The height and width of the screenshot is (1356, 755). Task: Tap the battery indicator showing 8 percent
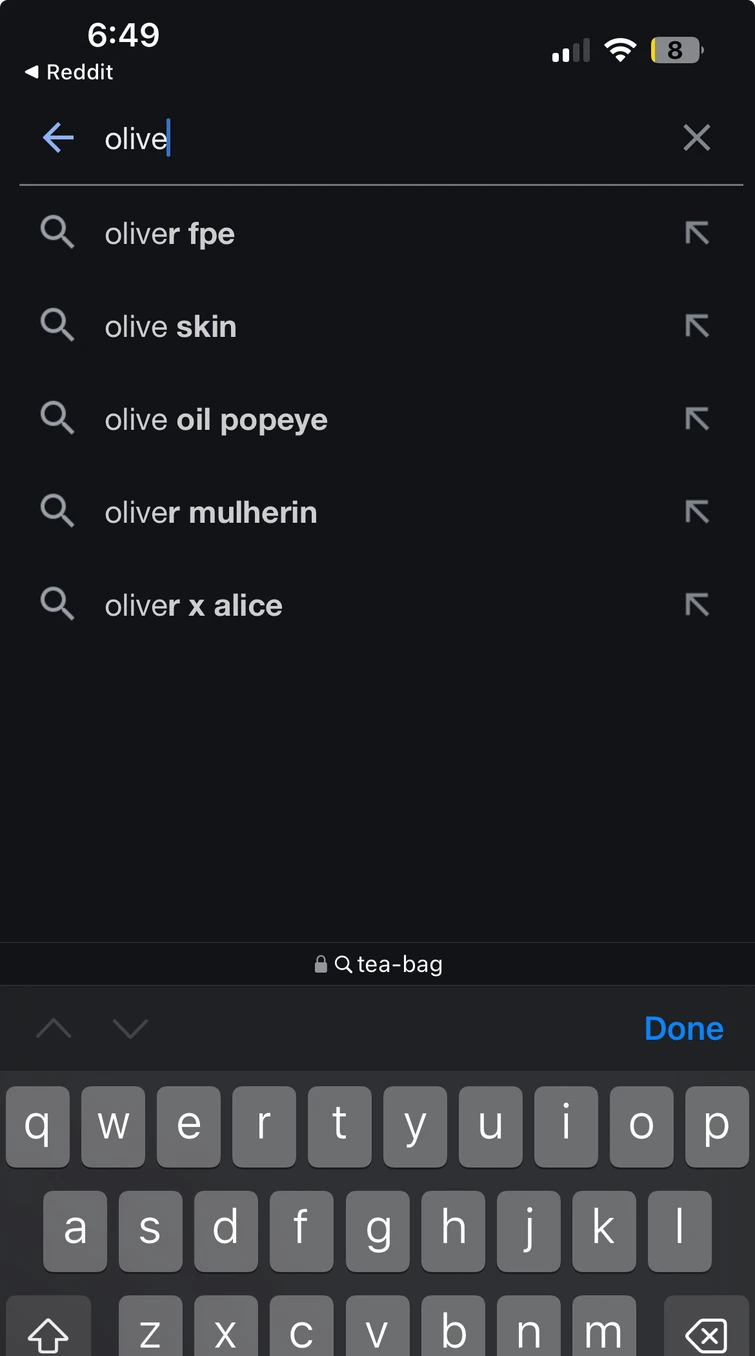coord(676,50)
